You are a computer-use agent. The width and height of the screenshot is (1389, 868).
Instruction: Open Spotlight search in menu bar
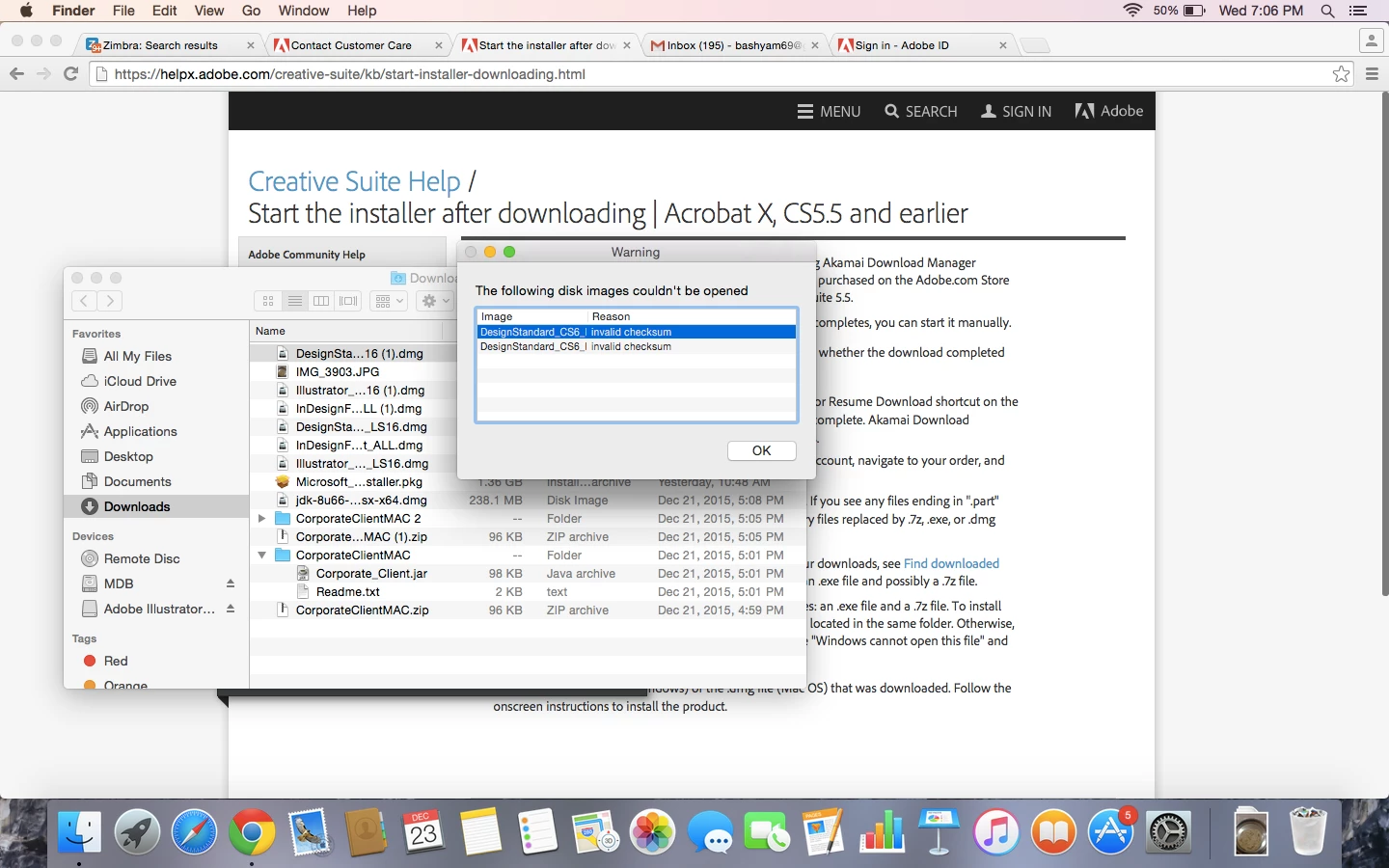click(x=1328, y=11)
